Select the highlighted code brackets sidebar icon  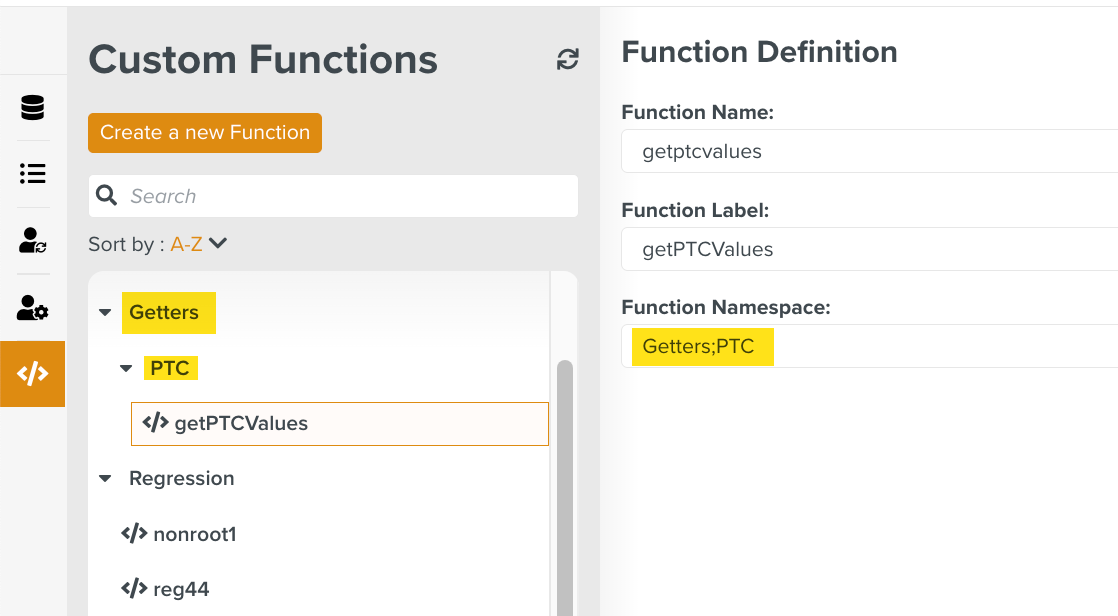coord(33,374)
